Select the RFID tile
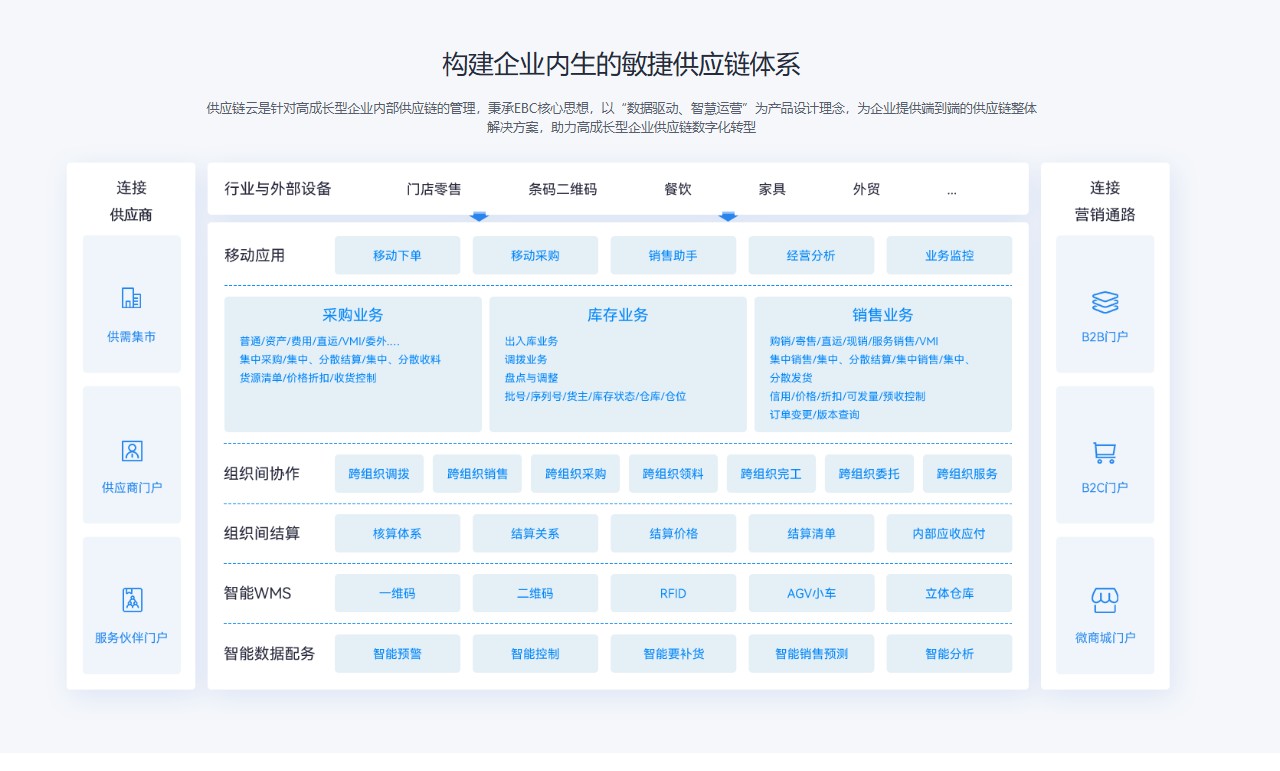Viewport: 1280px width, 771px height. [673, 593]
